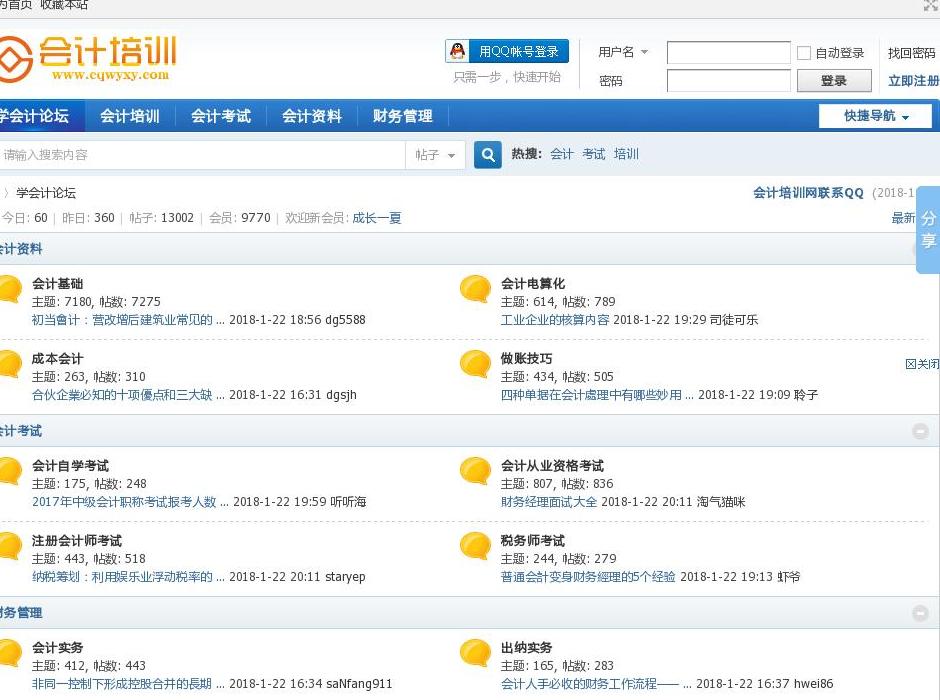Image resolution: width=940 pixels, height=700 pixels.
Task: Open post 财务经理面试大全
Action: tap(549, 502)
